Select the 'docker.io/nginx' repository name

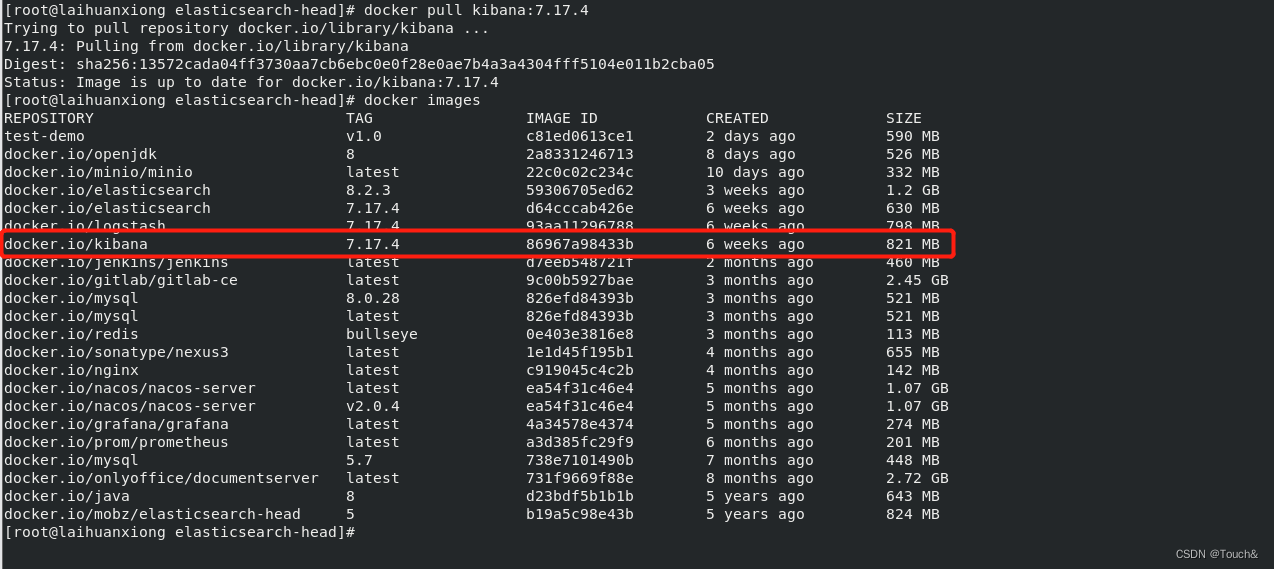[71, 370]
